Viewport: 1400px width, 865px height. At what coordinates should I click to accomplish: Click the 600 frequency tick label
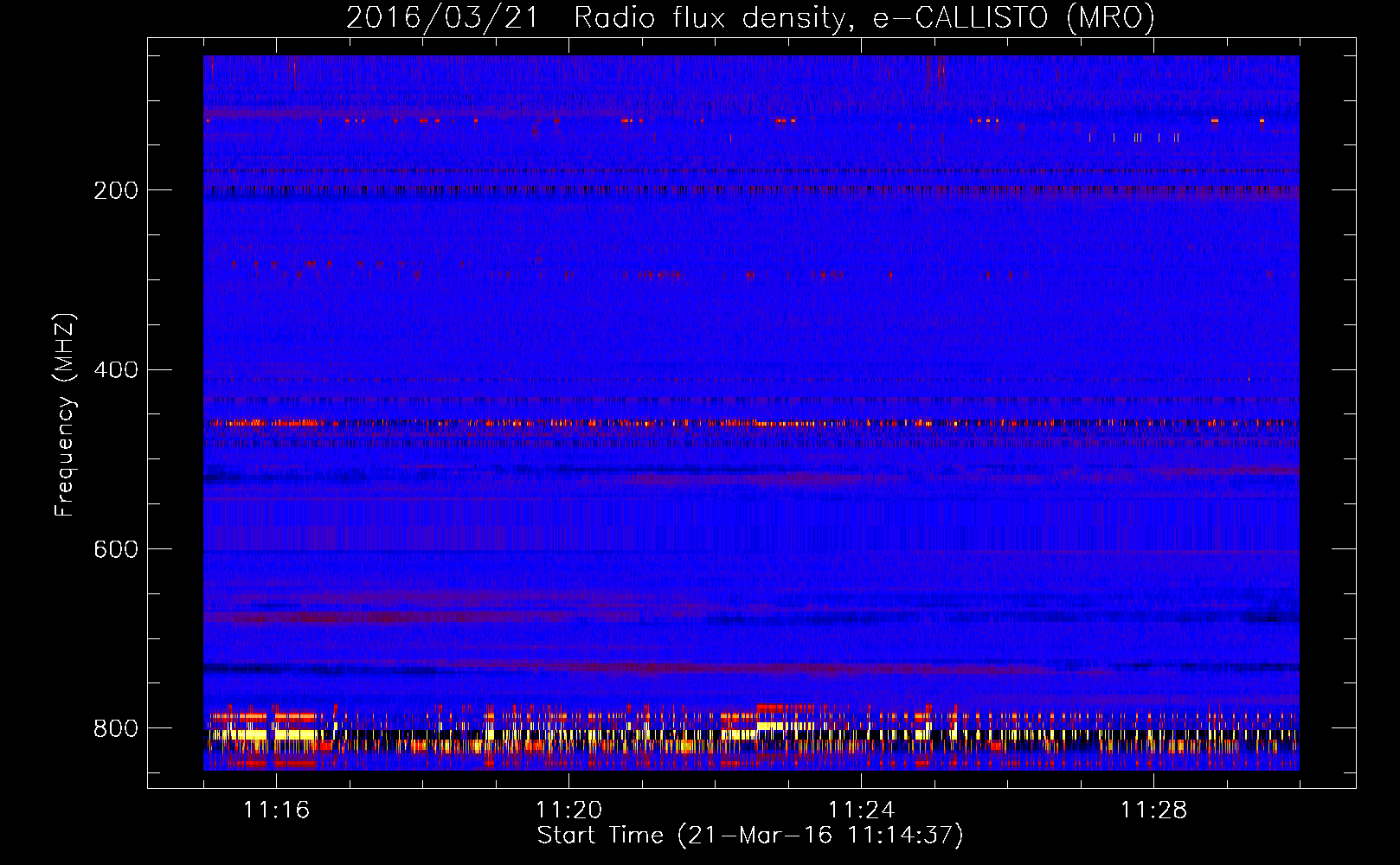(116, 549)
